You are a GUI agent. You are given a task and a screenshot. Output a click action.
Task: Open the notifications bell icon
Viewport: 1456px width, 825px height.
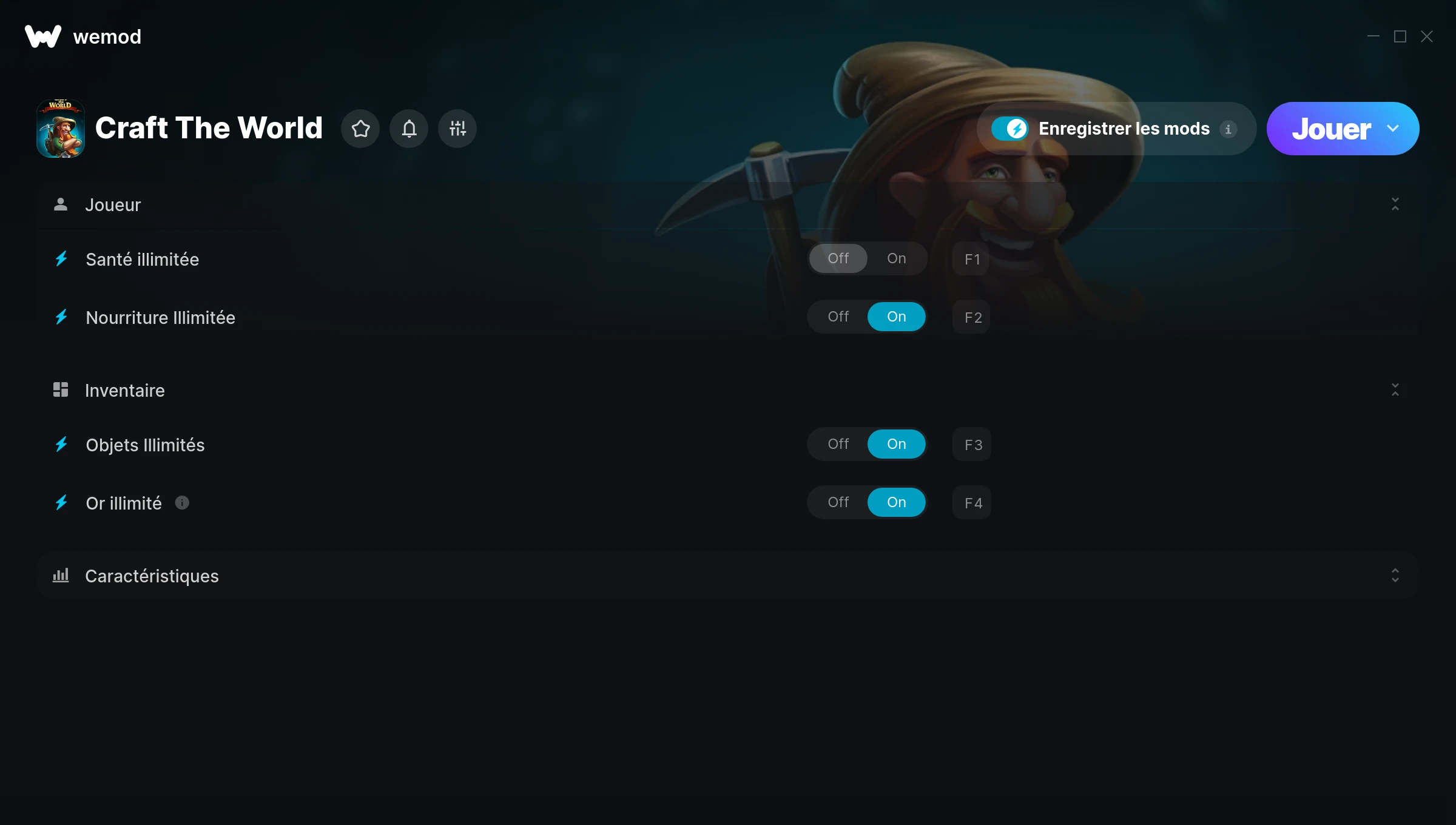pos(409,129)
